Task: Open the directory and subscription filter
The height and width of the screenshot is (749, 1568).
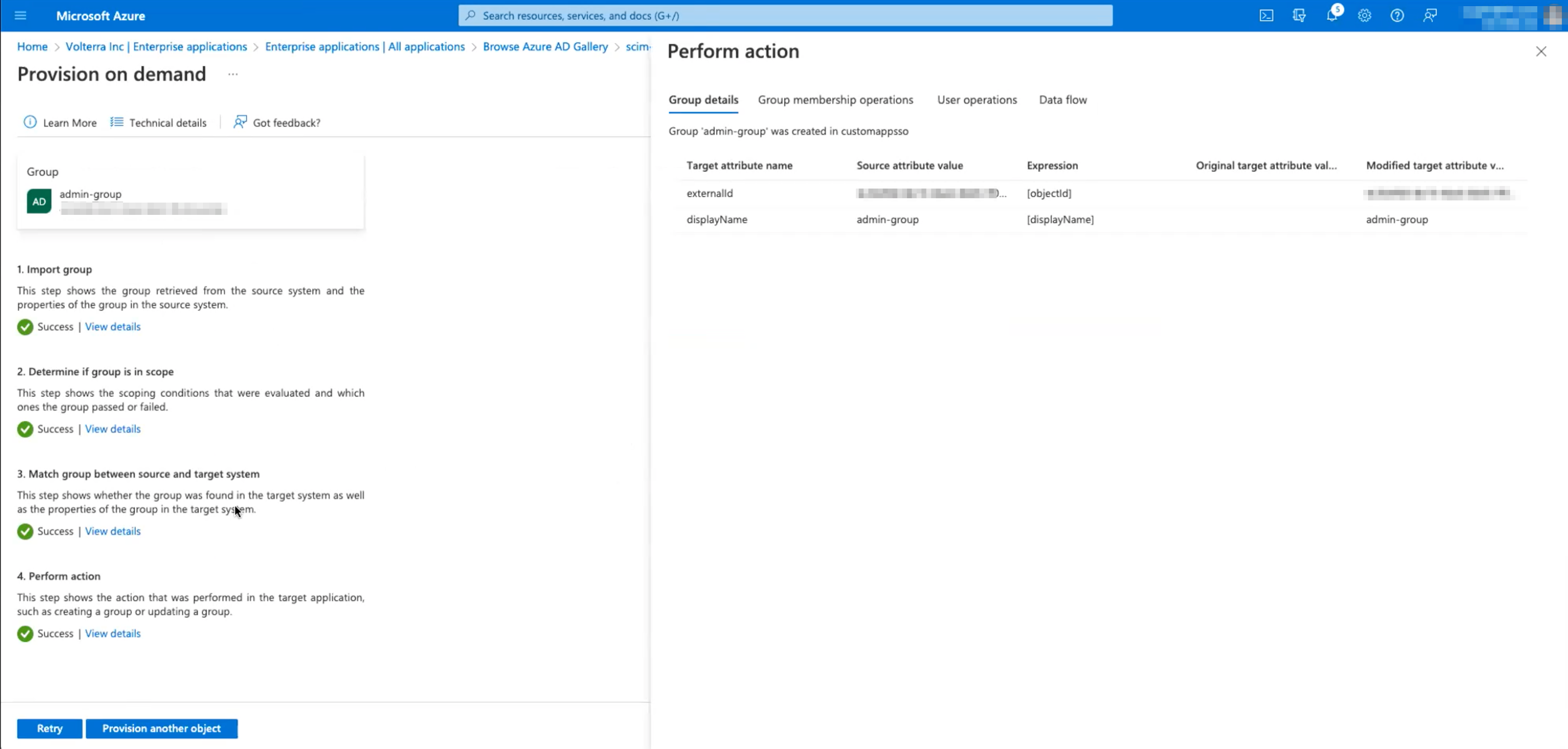Action: [1300, 15]
